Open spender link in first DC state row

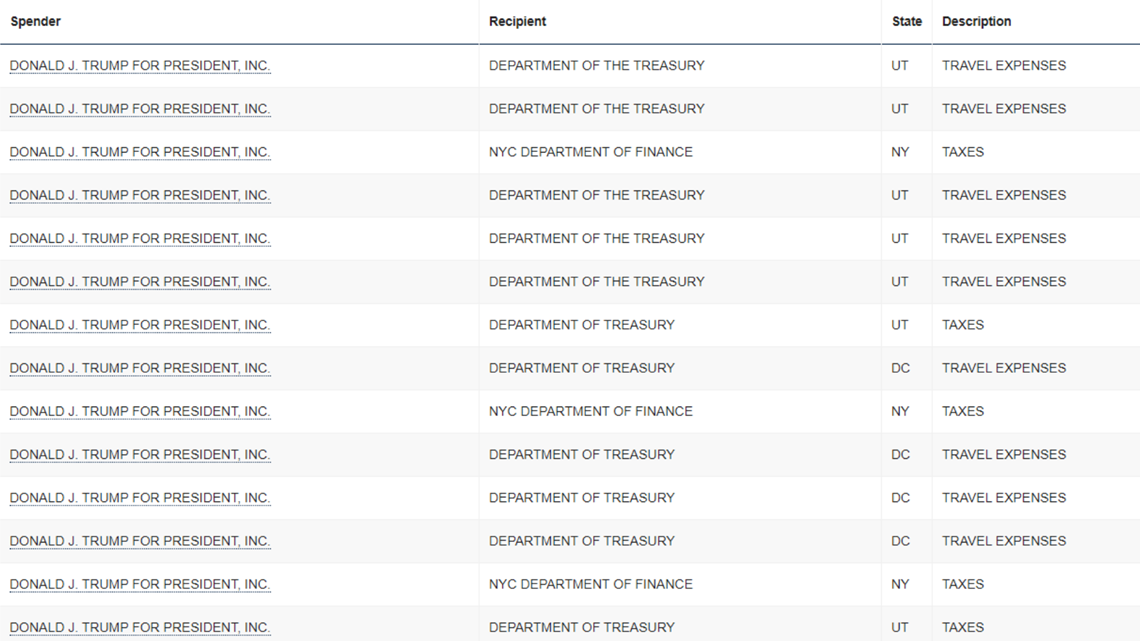coord(140,368)
